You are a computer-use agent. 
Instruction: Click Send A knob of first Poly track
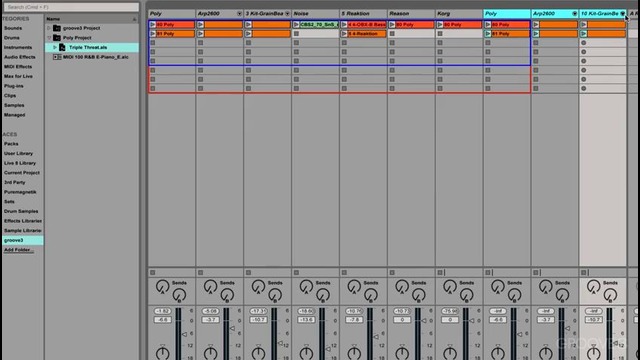[162, 287]
